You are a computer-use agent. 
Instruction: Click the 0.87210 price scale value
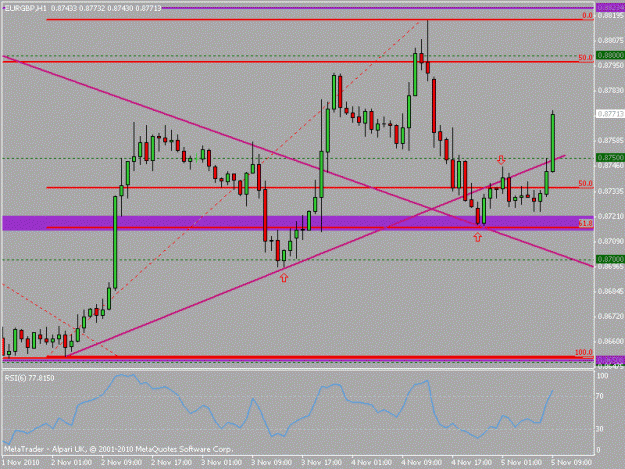point(611,216)
